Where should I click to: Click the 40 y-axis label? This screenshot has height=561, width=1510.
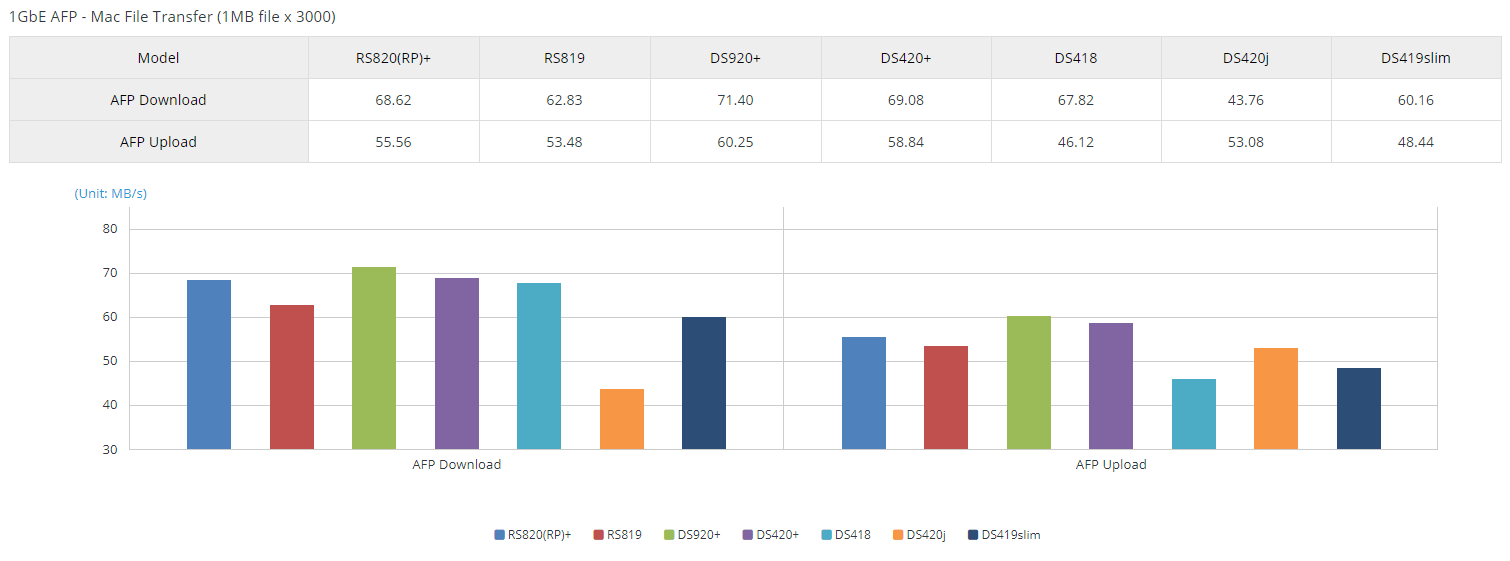110,405
